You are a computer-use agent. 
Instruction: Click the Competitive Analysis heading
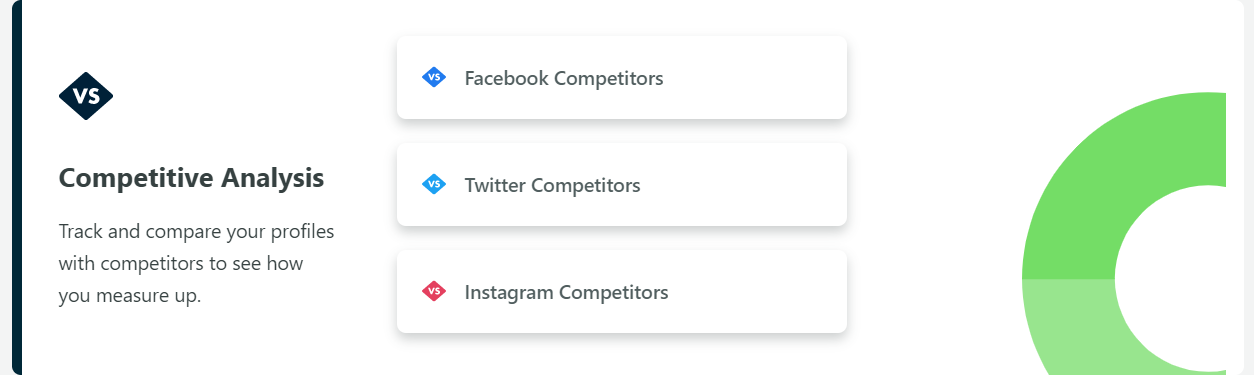(x=191, y=178)
